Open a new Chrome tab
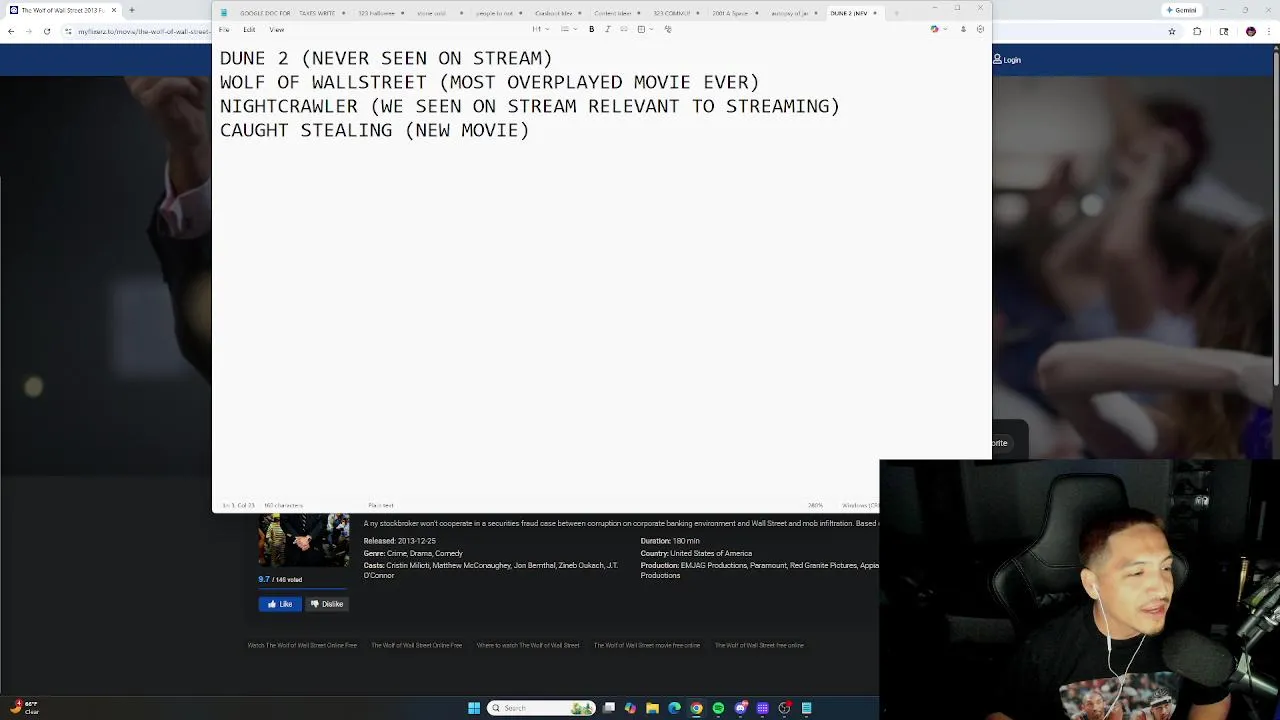Viewport: 1280px width, 720px height. tap(131, 10)
